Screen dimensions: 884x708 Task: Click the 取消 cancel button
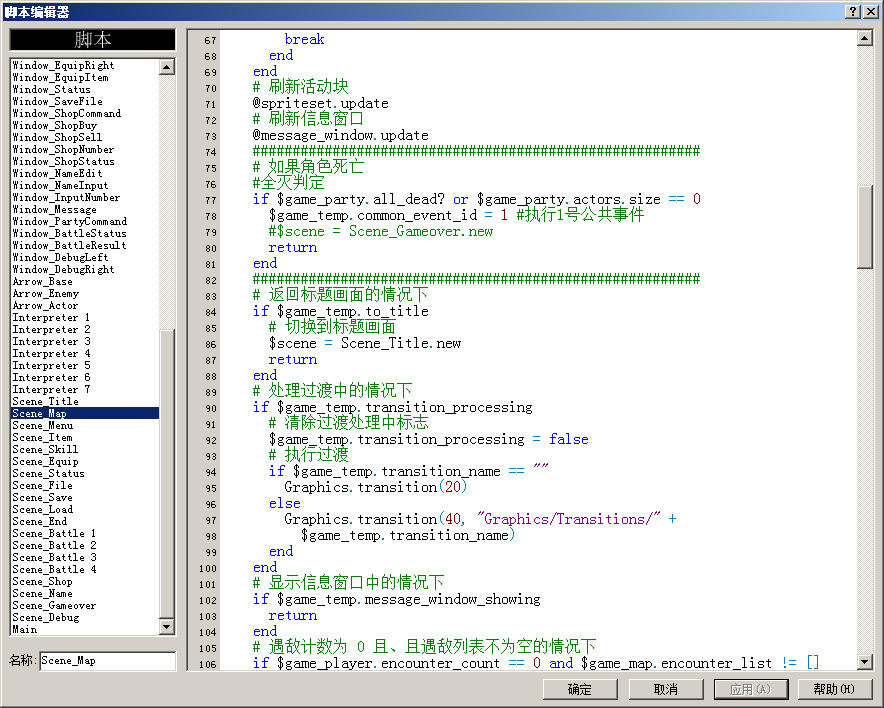pos(666,689)
